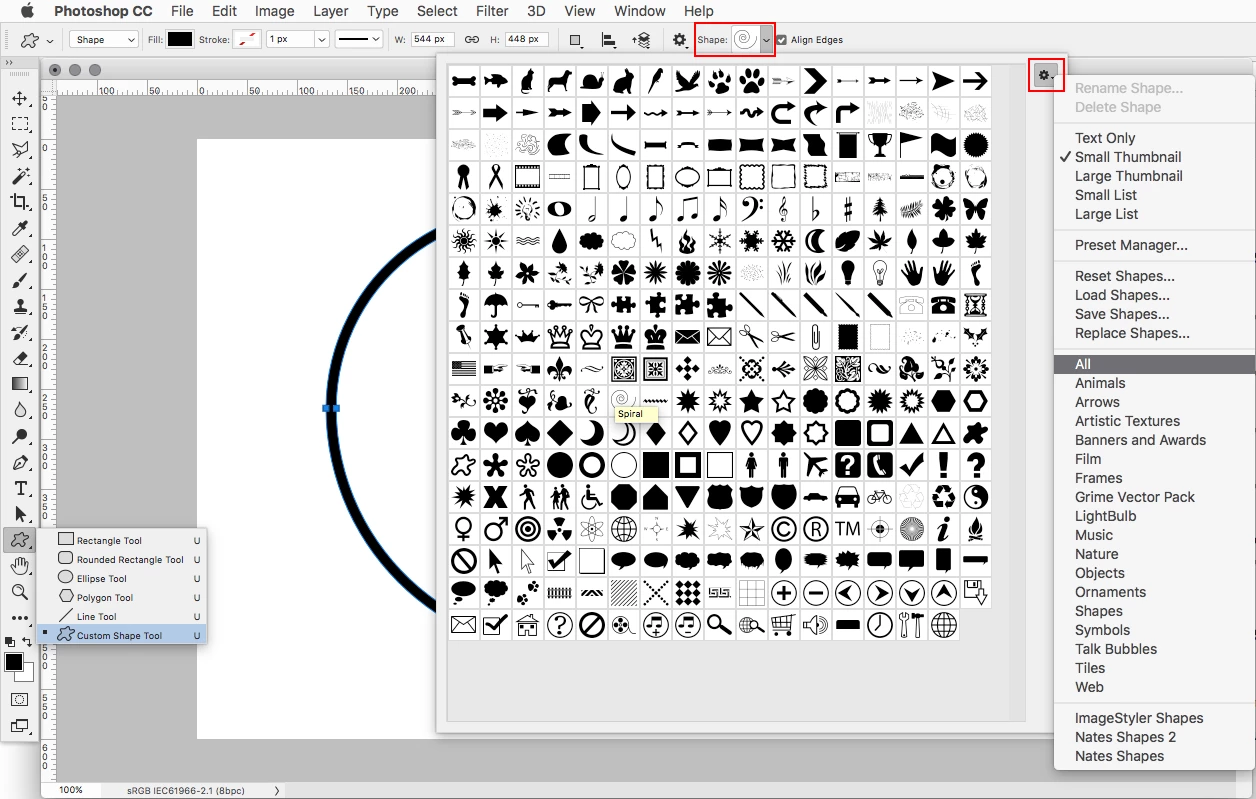Screen dimensions: 1256x799
Task: Expand the status bar info arrow
Action: (x=277, y=790)
